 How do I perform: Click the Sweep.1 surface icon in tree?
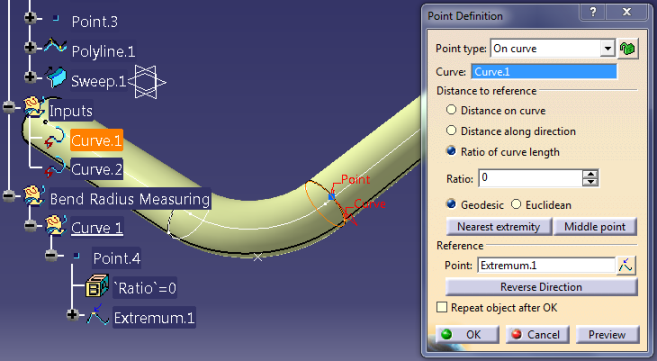(56, 77)
